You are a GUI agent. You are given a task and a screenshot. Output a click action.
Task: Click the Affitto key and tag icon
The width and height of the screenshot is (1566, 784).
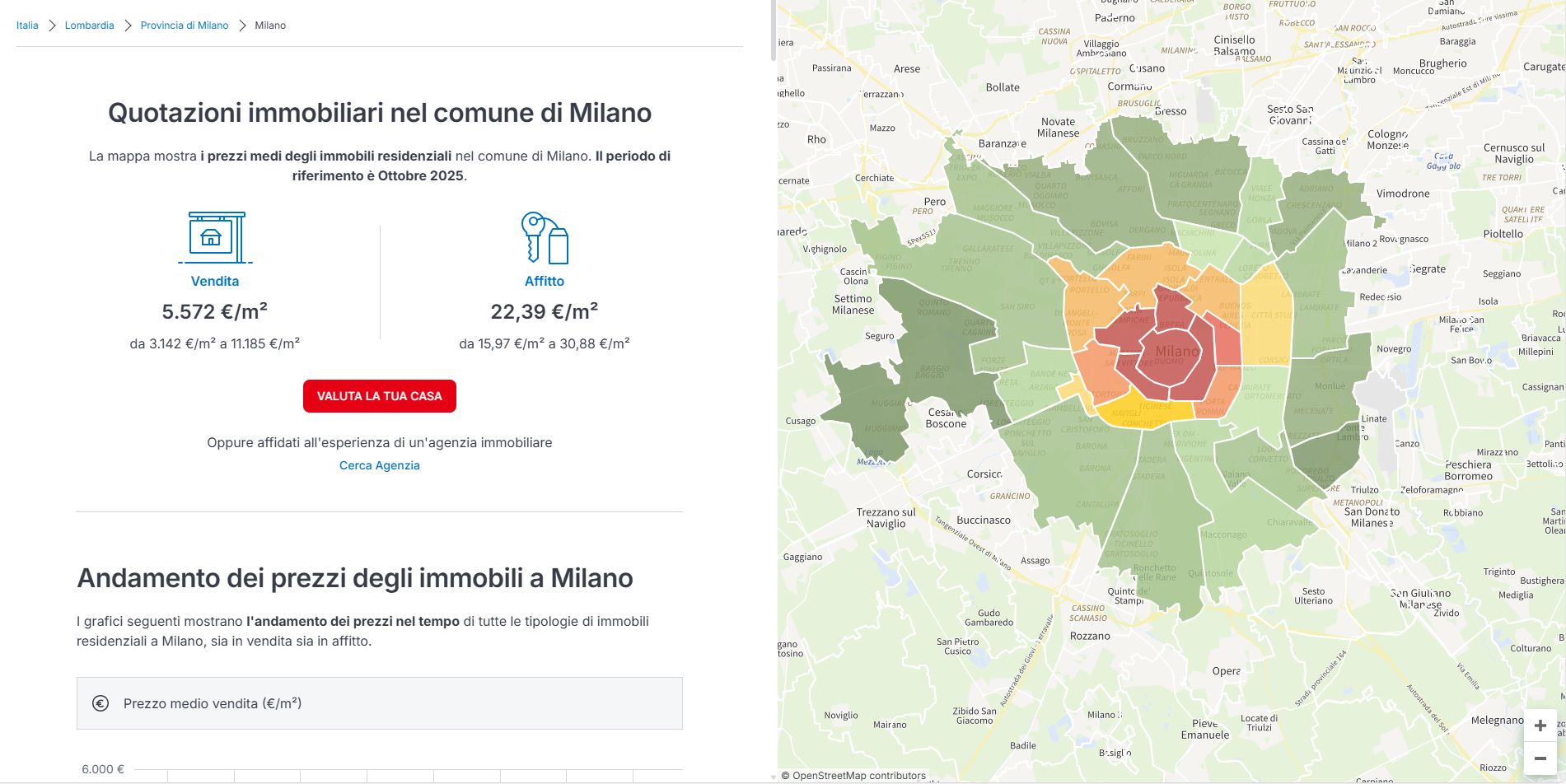(x=545, y=237)
